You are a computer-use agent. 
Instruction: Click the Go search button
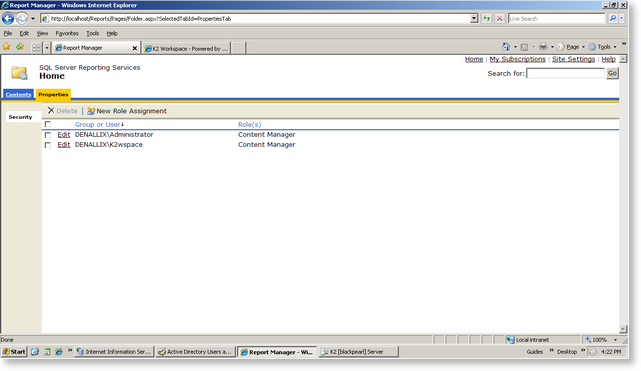[x=612, y=74]
